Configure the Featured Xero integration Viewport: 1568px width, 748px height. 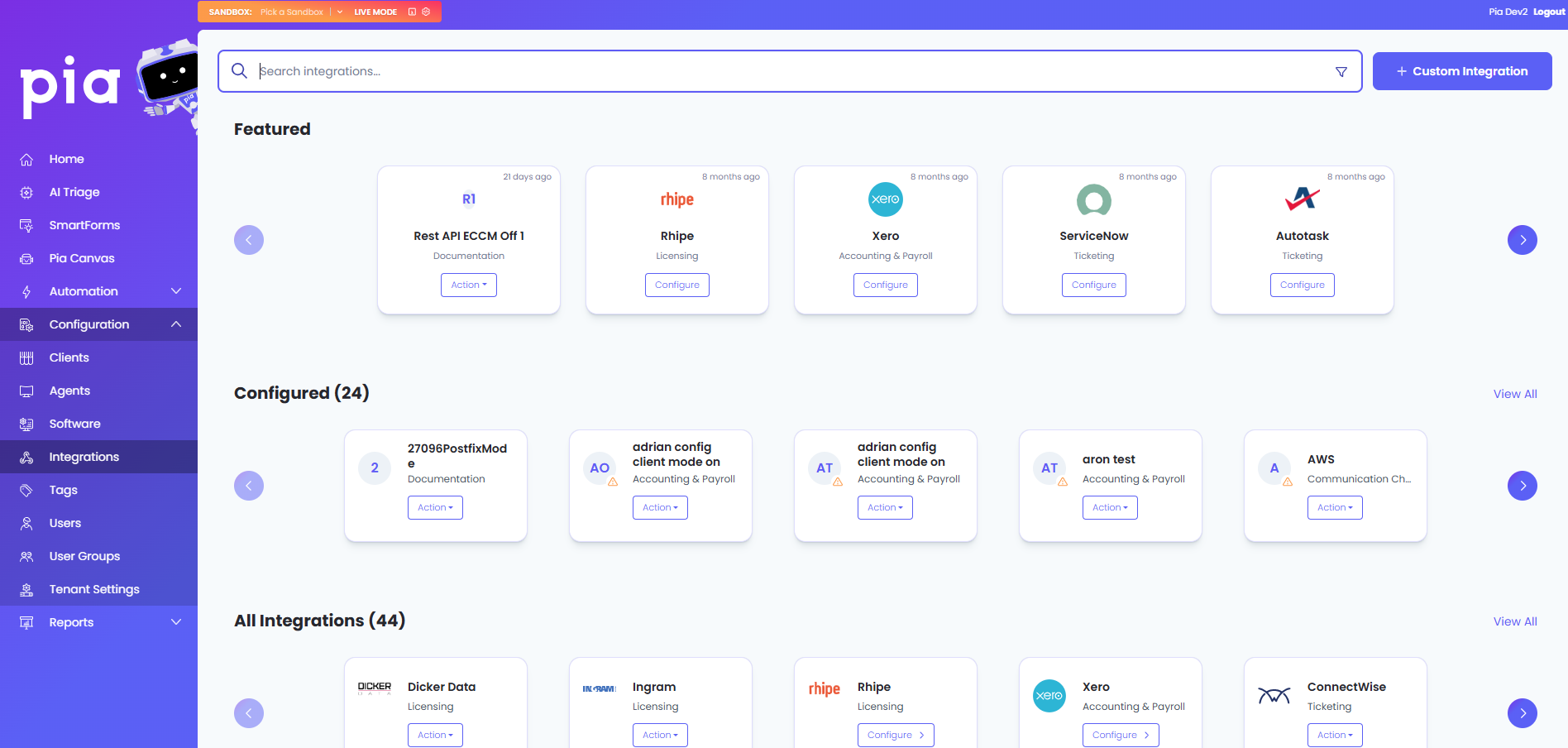(886, 285)
